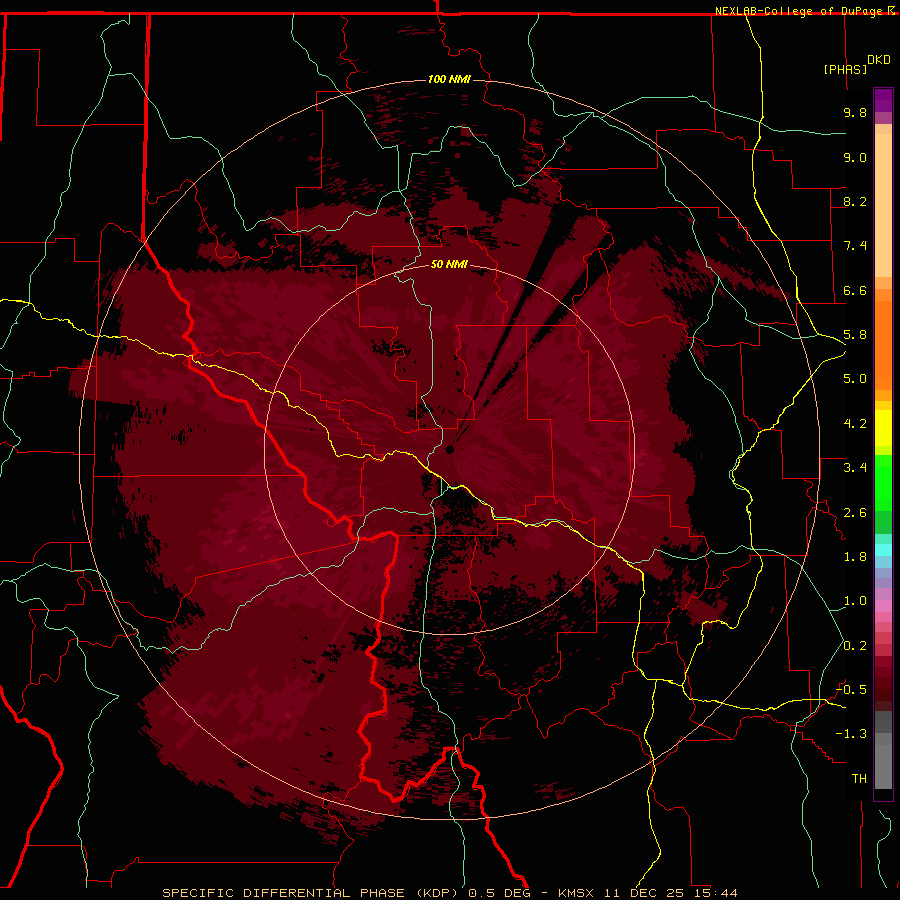
Task: Click the 9.0 value on the color scale
Action: click(x=855, y=157)
